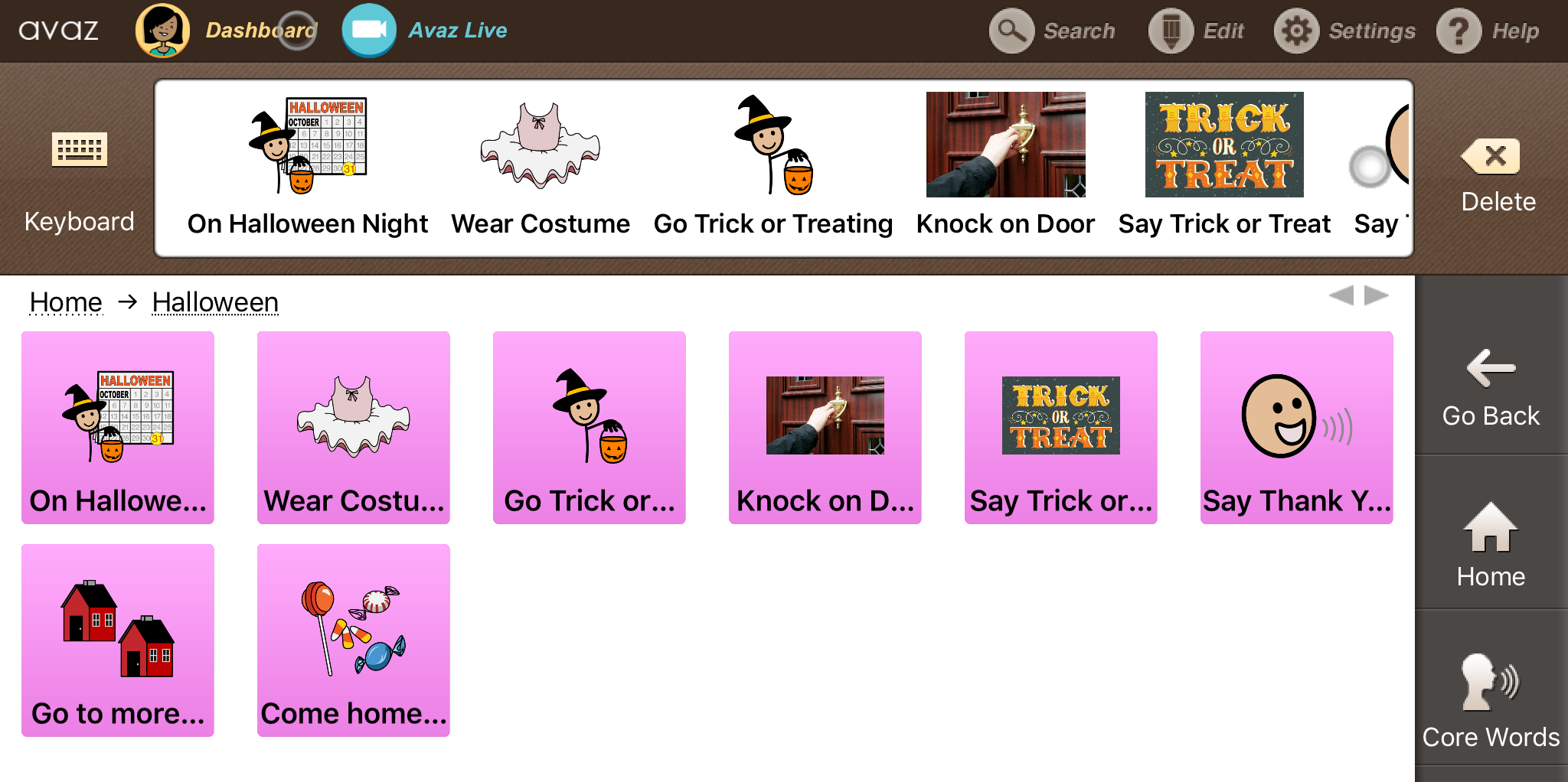The height and width of the screenshot is (782, 1568).
Task: Click Home in the breadcrumb path
Action: click(66, 302)
